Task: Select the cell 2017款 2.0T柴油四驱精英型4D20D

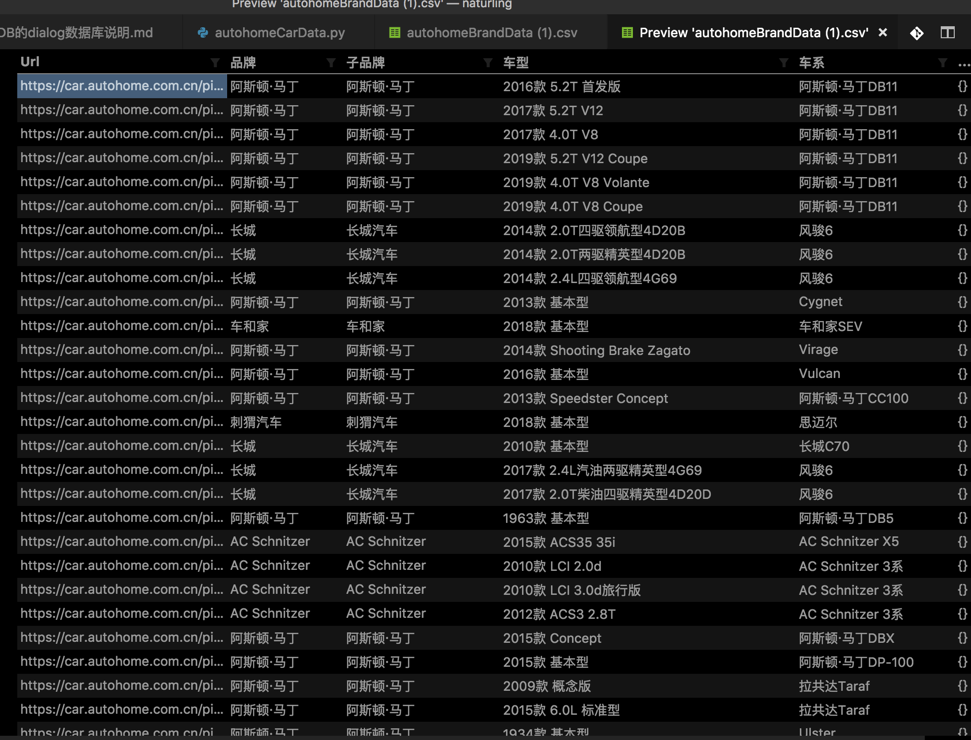Action: pos(607,494)
